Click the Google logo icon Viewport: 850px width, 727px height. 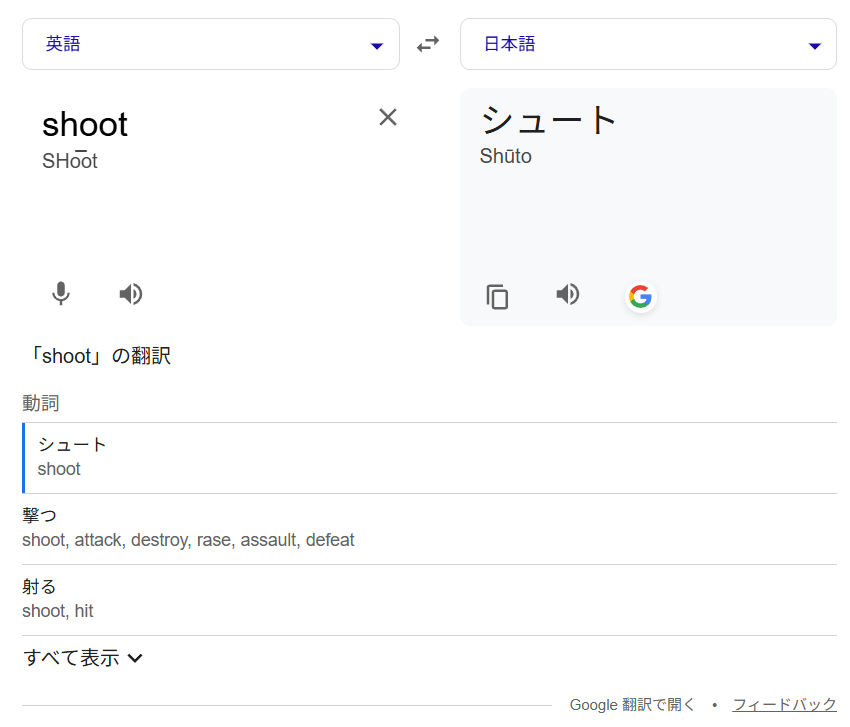(x=640, y=297)
